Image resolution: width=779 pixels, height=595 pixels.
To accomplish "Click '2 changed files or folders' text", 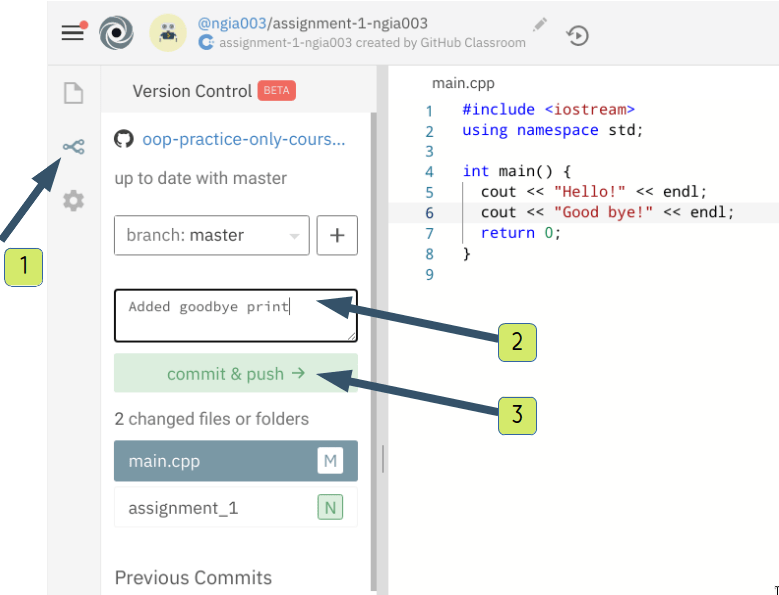I will [212, 419].
